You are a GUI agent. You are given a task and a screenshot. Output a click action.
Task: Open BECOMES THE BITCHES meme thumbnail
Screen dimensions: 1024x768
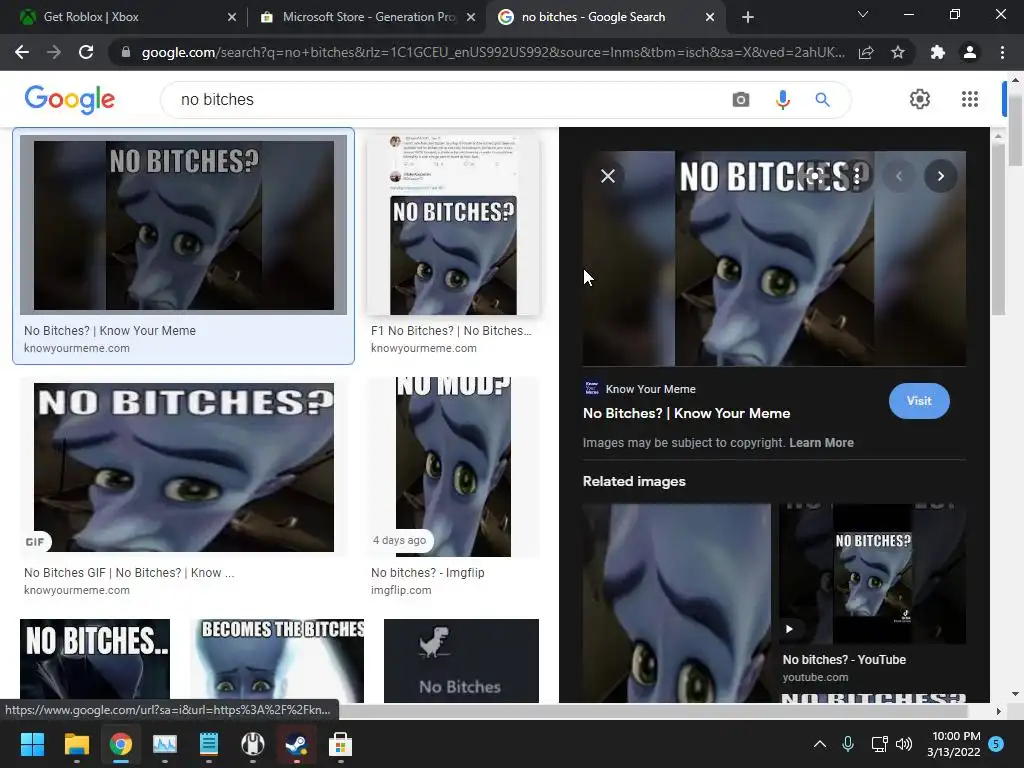(x=277, y=660)
